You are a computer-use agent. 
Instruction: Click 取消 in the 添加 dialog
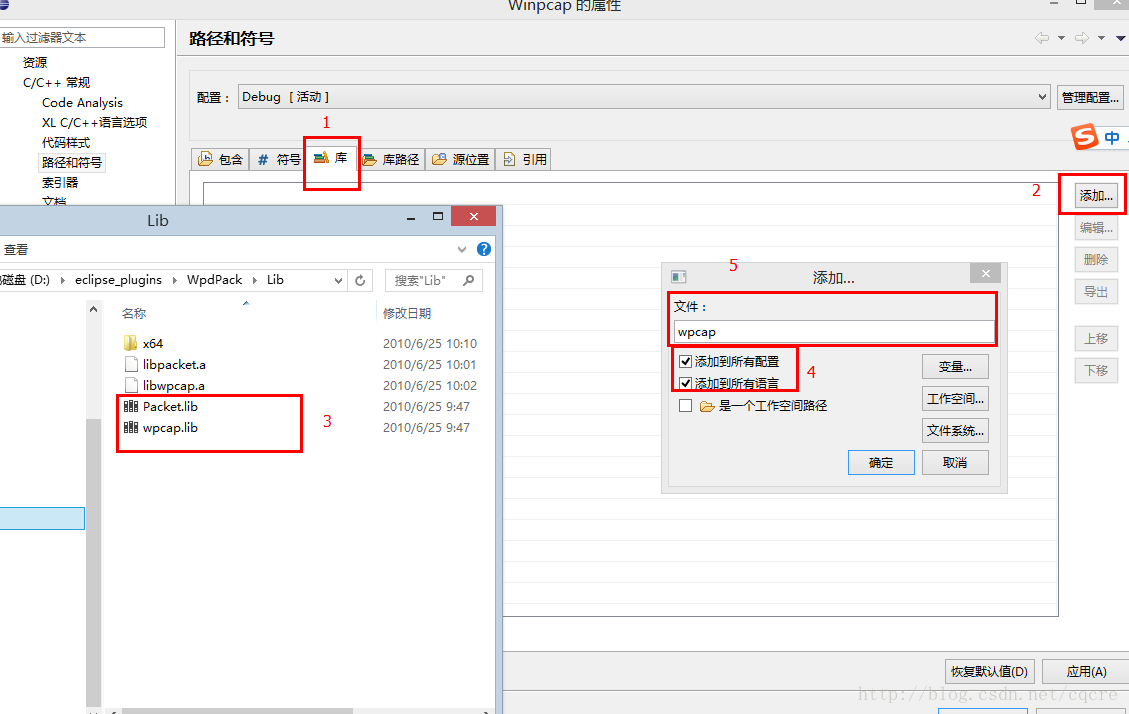pyautogui.click(x=955, y=463)
